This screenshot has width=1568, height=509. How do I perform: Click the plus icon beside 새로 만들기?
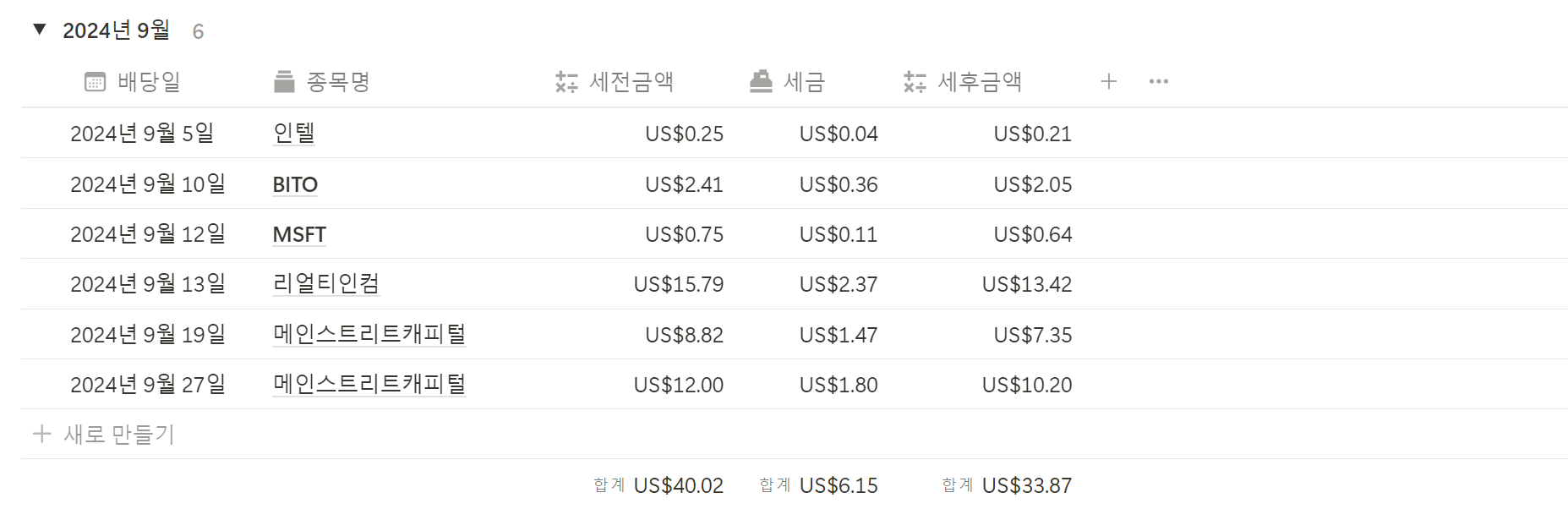coord(41,434)
